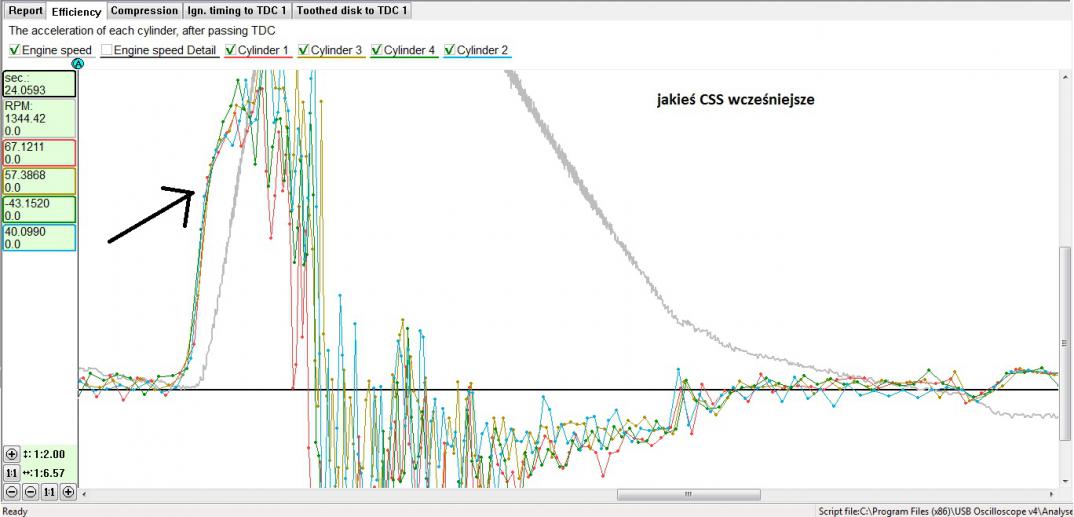This screenshot has height=517, width=1074.
Task: Click the horizontal scale value 1:6.57
Action: coord(48,473)
